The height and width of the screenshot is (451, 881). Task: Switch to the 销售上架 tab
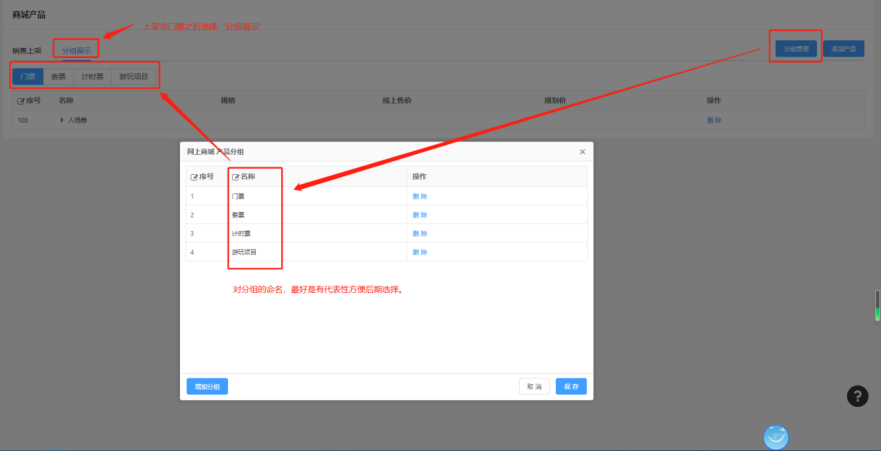pyautogui.click(x=27, y=49)
